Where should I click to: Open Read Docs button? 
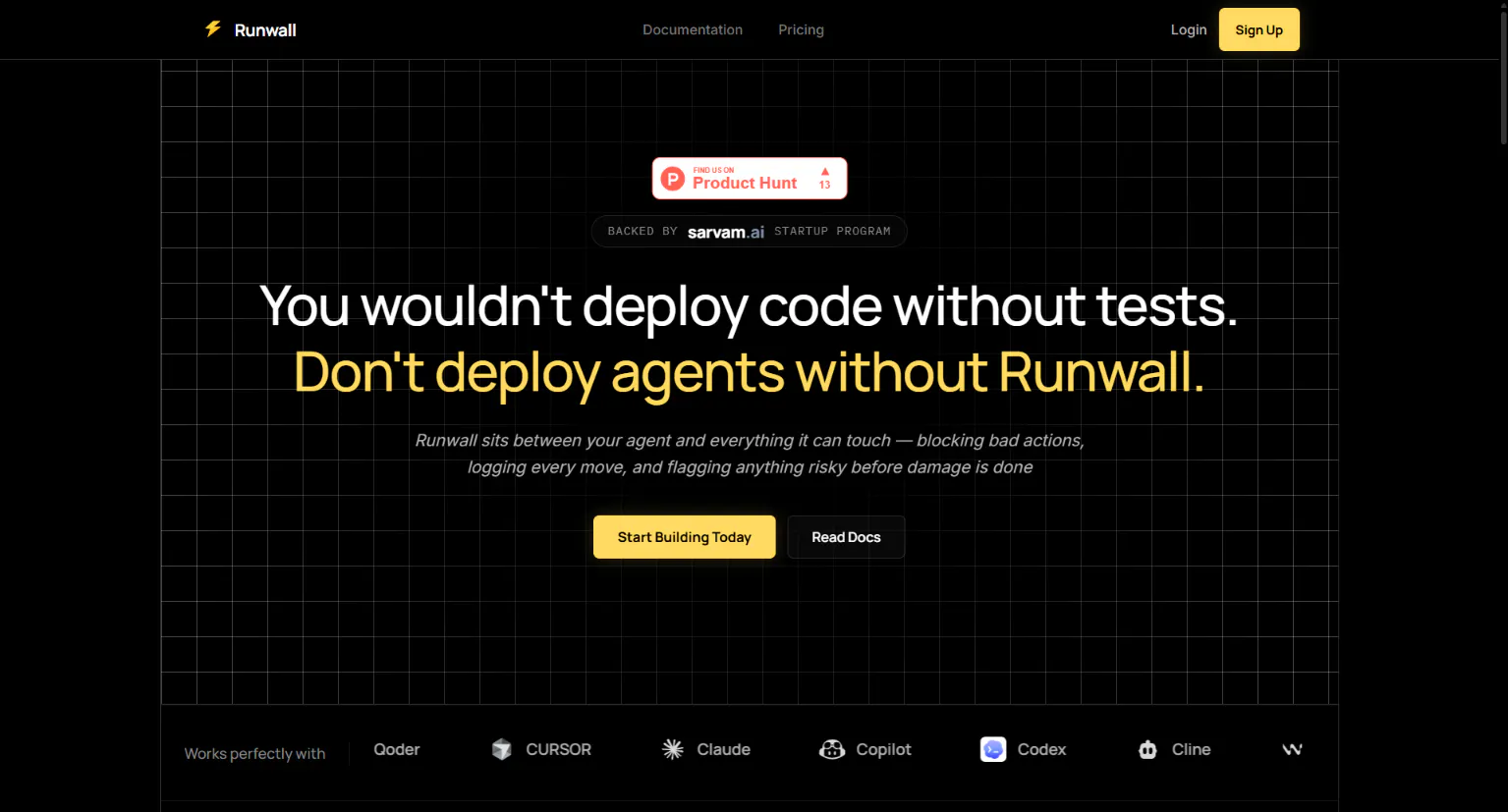[846, 537]
